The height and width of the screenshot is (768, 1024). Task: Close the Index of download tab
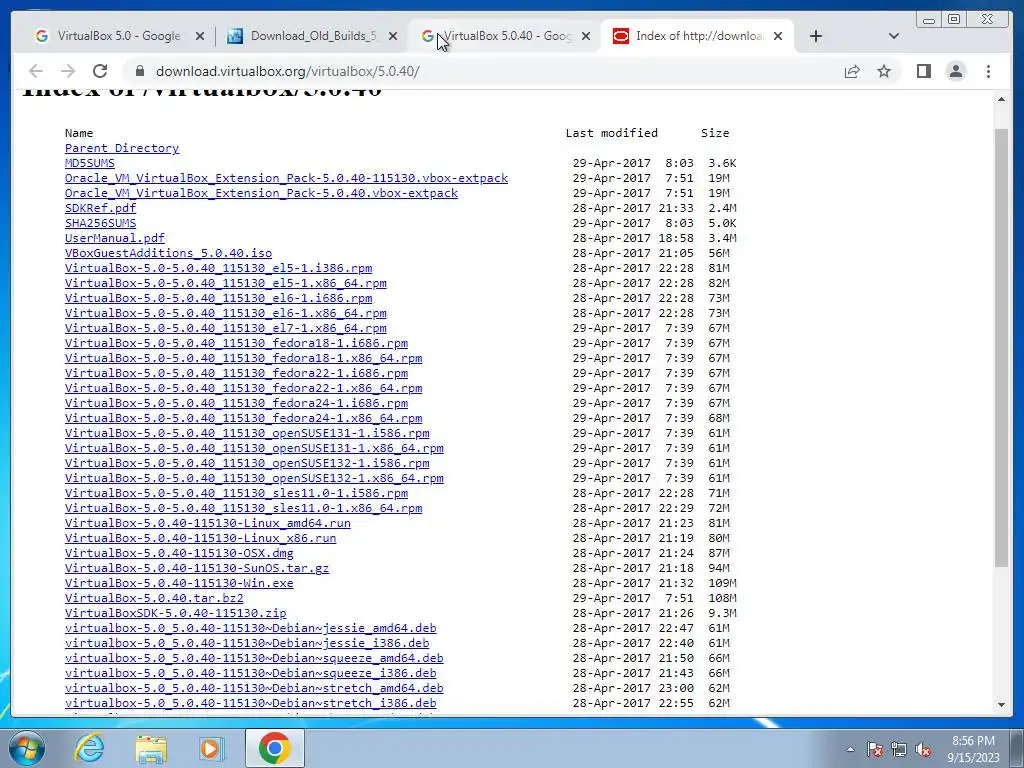[x=778, y=37]
